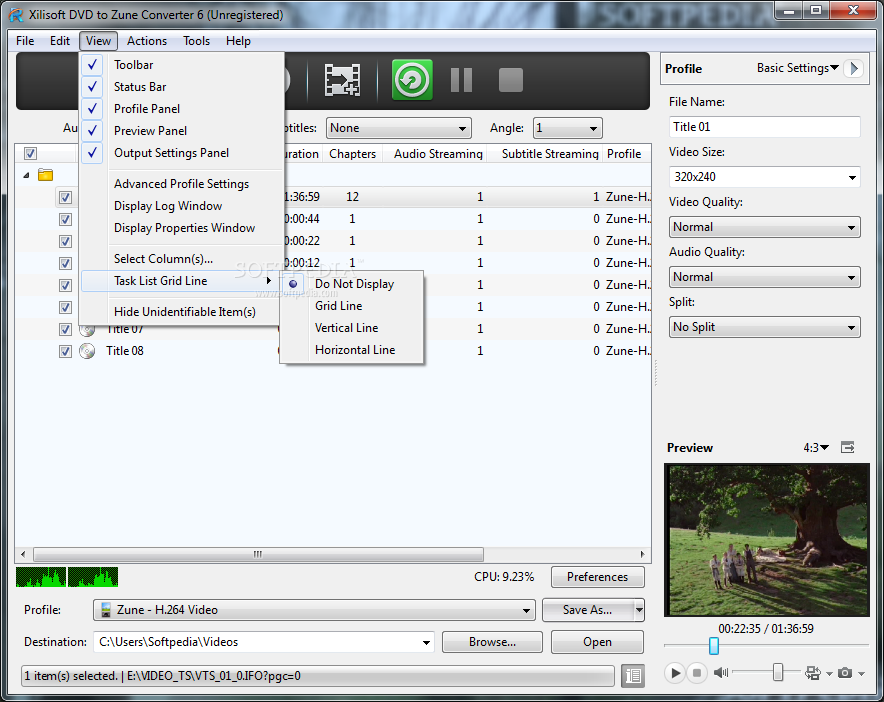Open the Video Quality dropdown

(764, 227)
